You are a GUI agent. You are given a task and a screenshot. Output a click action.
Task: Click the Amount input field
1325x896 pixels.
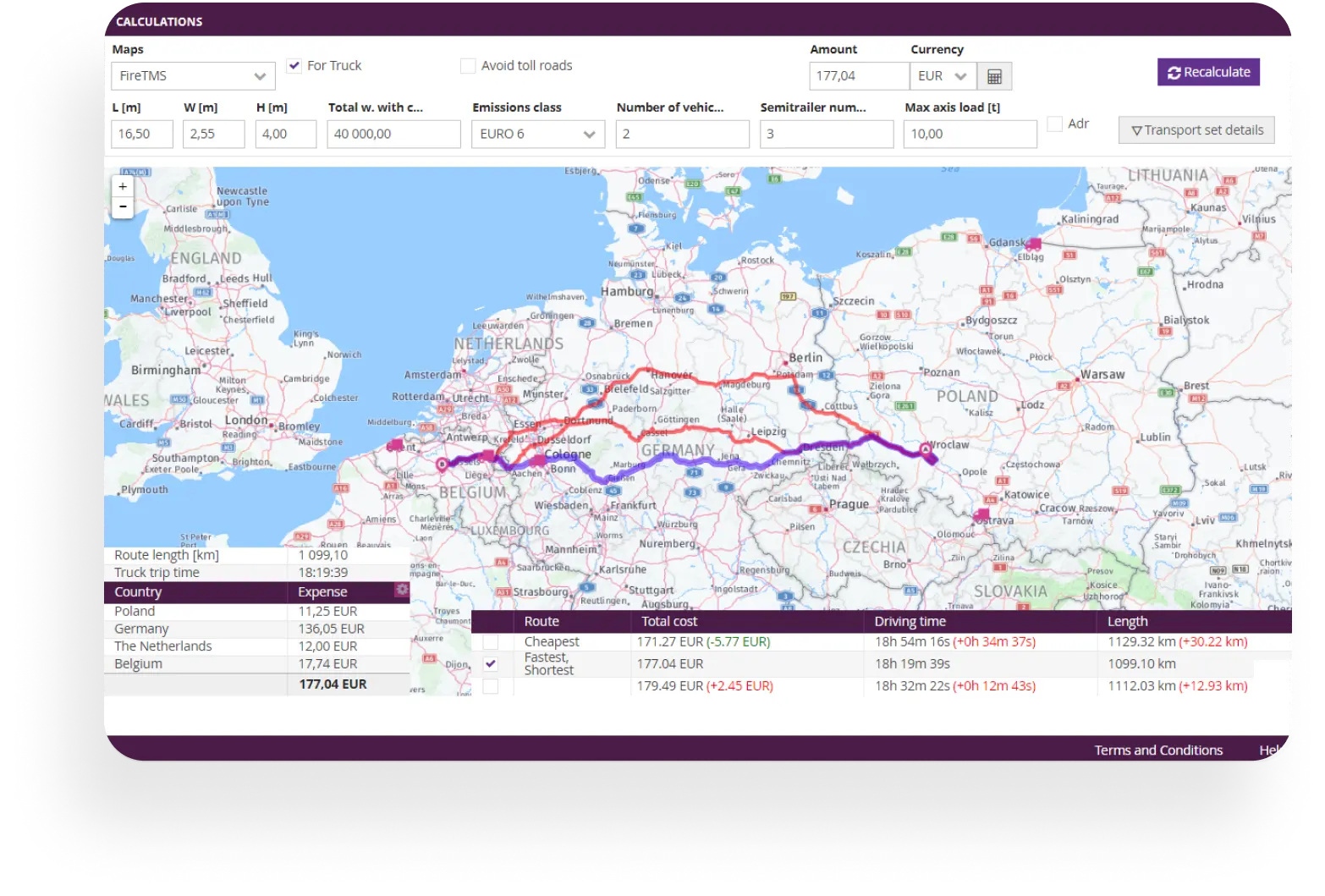coord(858,76)
